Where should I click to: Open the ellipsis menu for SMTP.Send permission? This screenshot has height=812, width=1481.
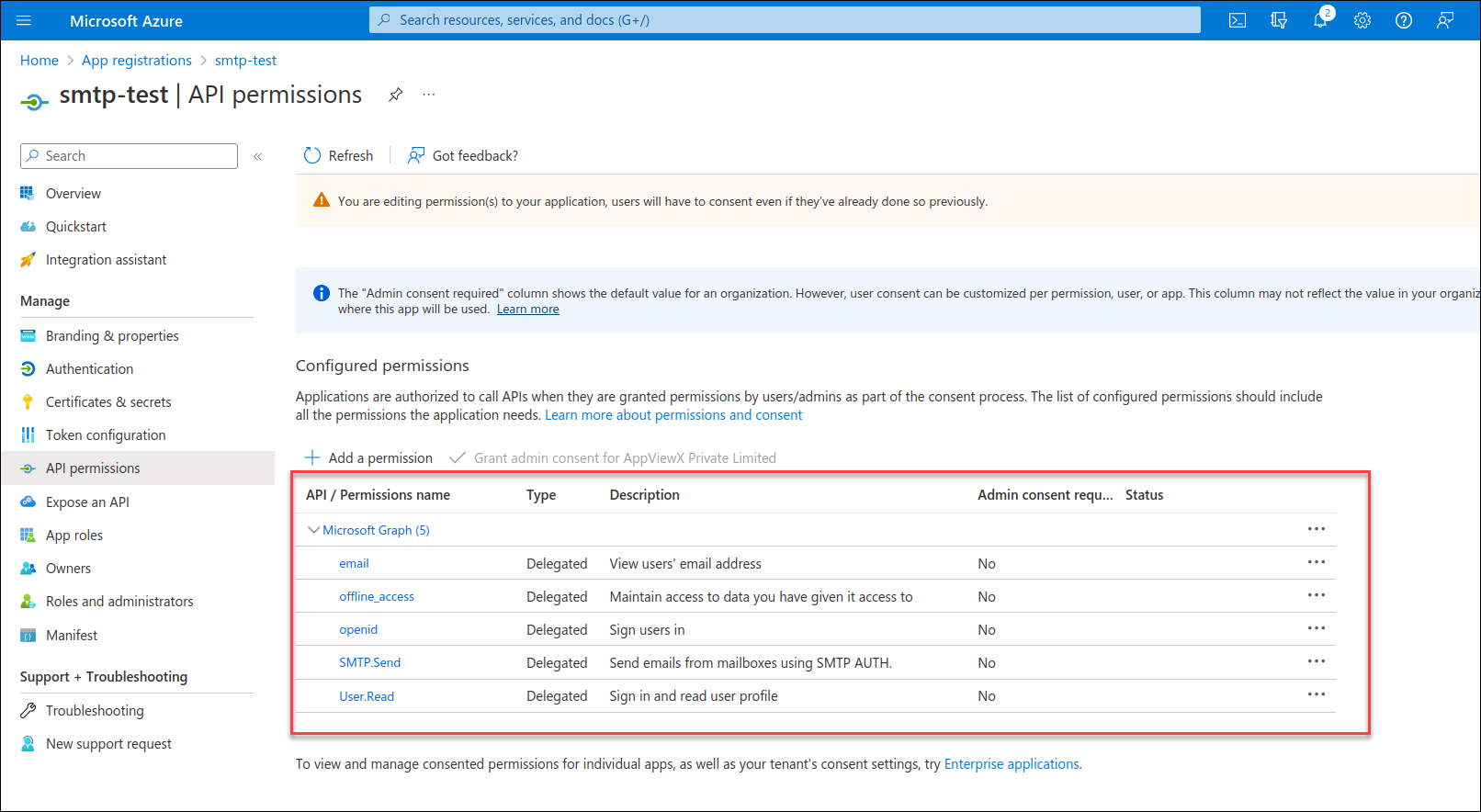tap(1317, 661)
